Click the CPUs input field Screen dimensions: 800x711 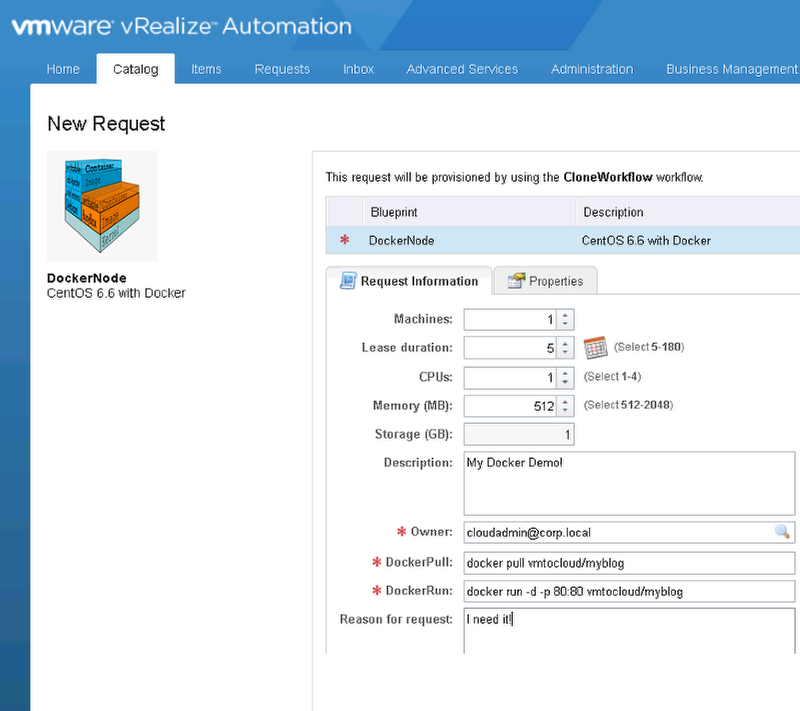(x=510, y=378)
